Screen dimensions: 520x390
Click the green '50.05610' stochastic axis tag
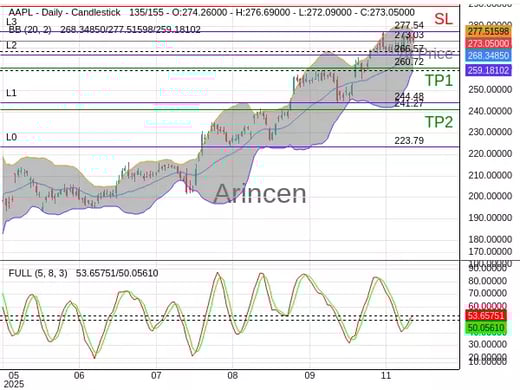point(486,328)
